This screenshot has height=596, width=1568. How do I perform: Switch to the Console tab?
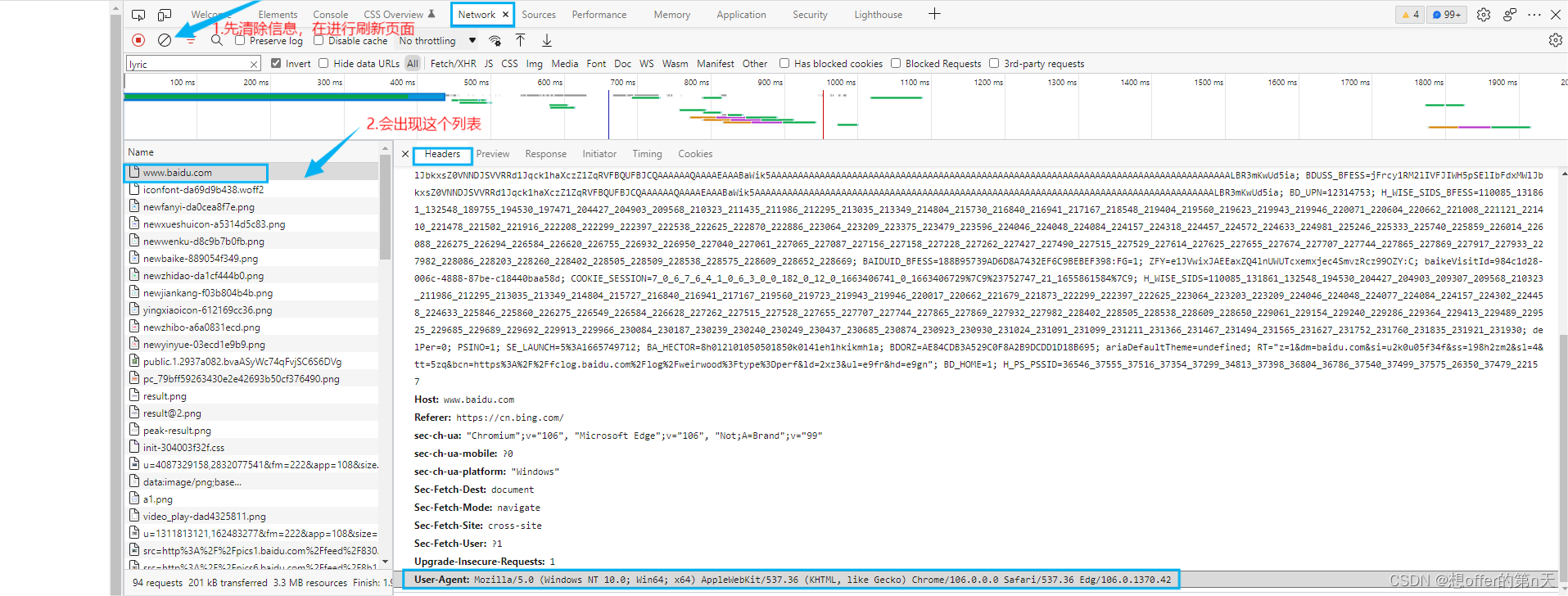(330, 15)
